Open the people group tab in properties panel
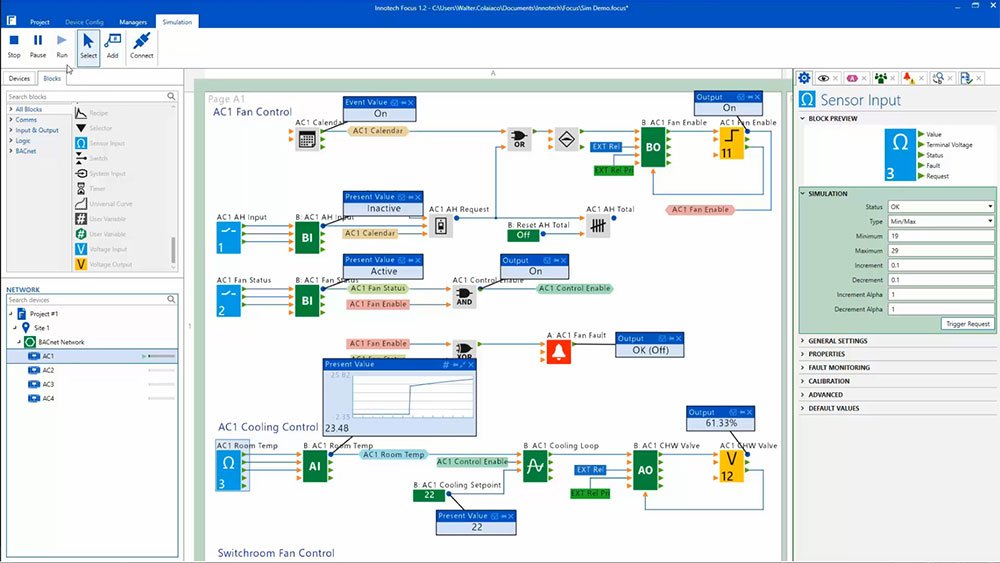Screen dimensions: 1000x563 click(881, 78)
